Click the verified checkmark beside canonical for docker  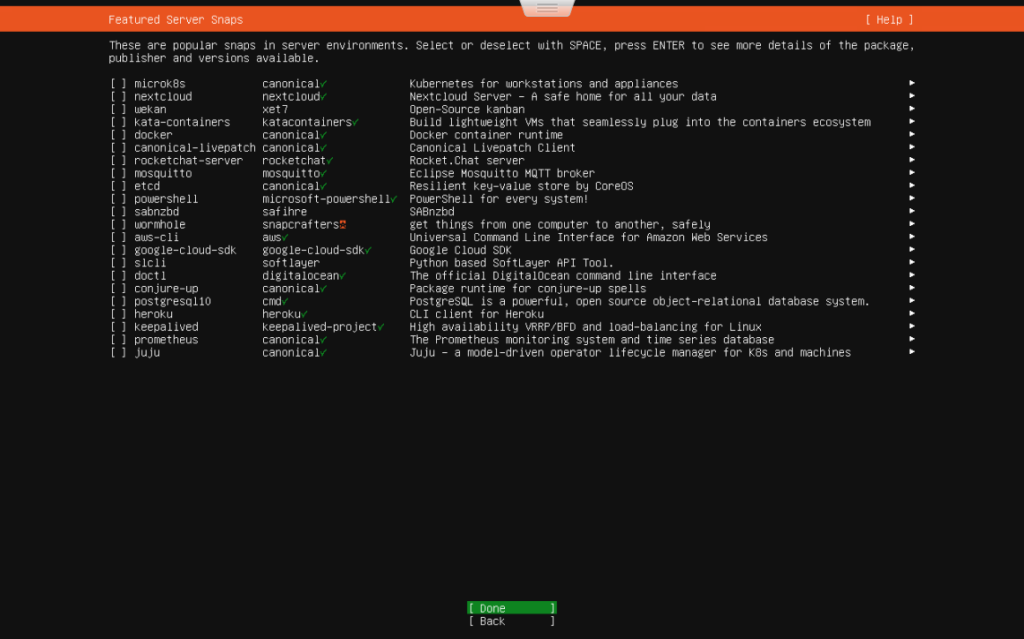(322, 135)
